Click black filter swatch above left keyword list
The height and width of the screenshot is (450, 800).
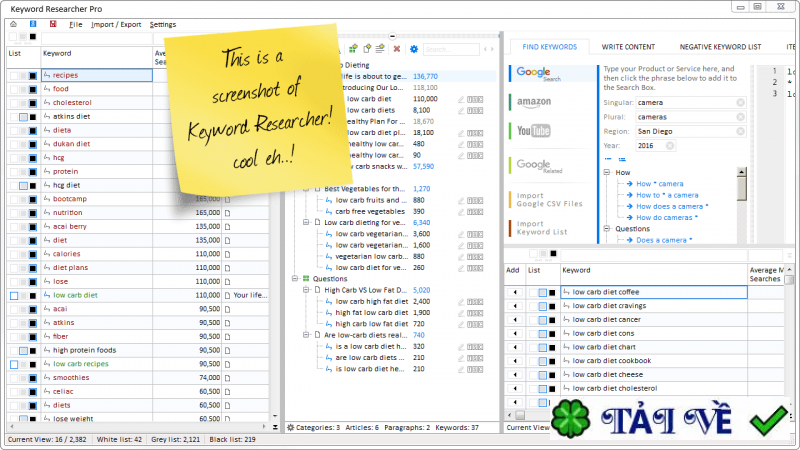33,38
